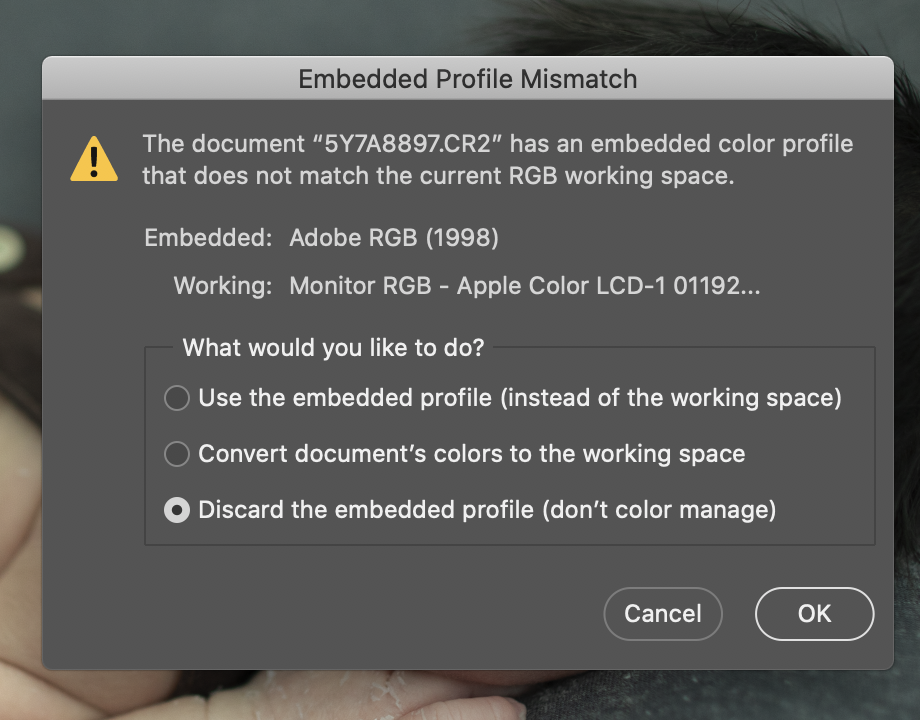Viewport: 920px width, 720px height.
Task: Click the '(don't color manage)' label text
Action: [x=659, y=510]
